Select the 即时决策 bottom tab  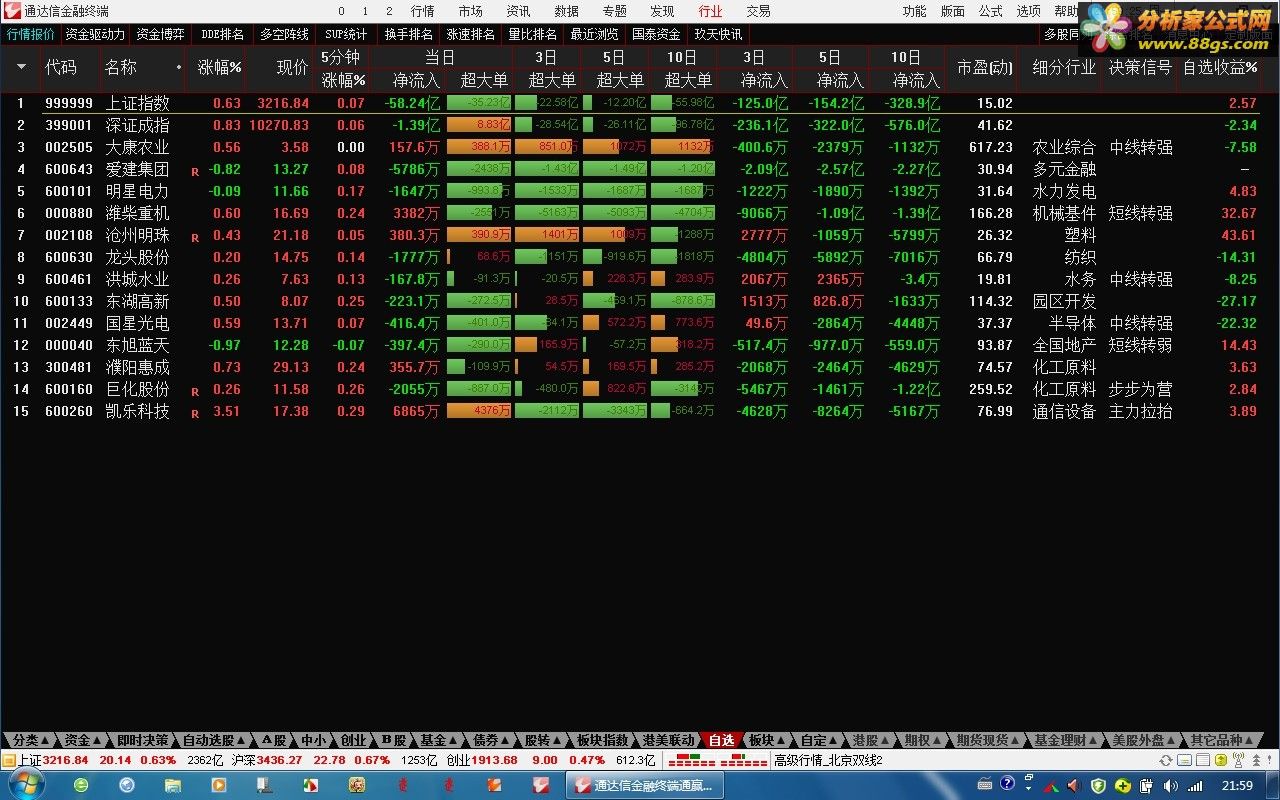(142, 740)
